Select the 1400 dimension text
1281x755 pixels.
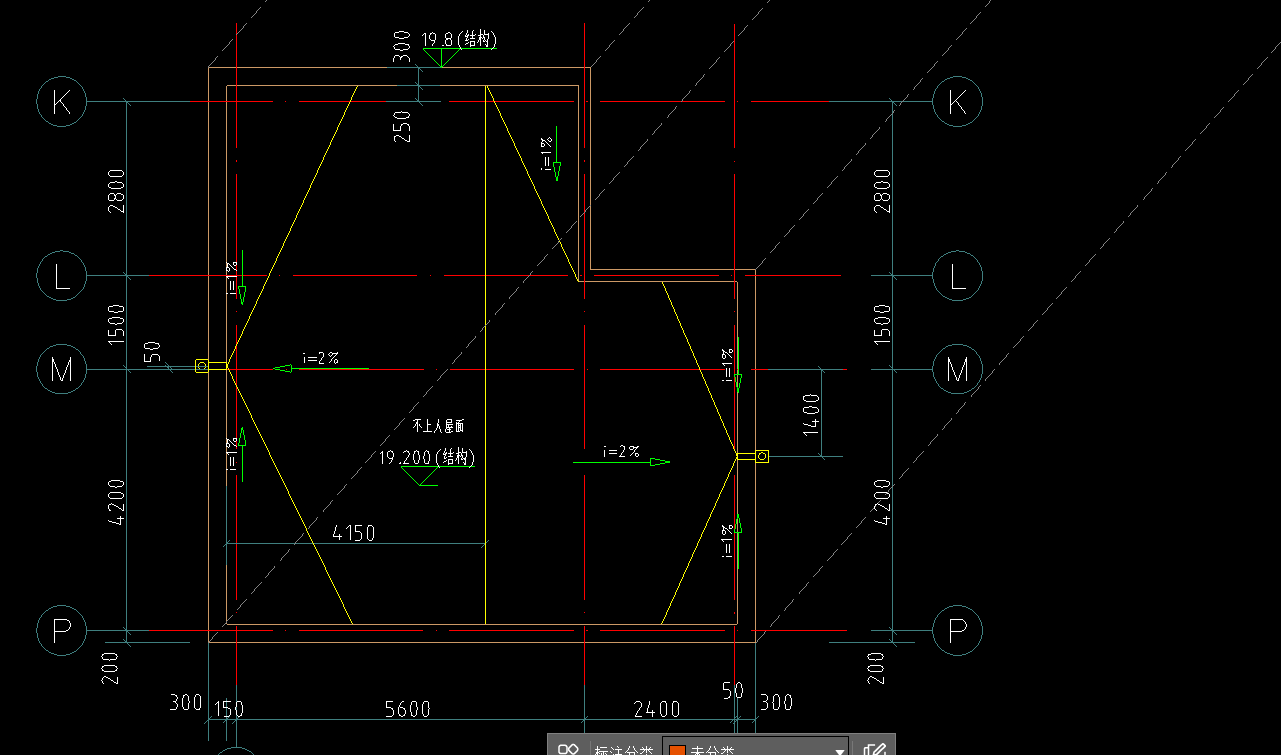(811, 413)
